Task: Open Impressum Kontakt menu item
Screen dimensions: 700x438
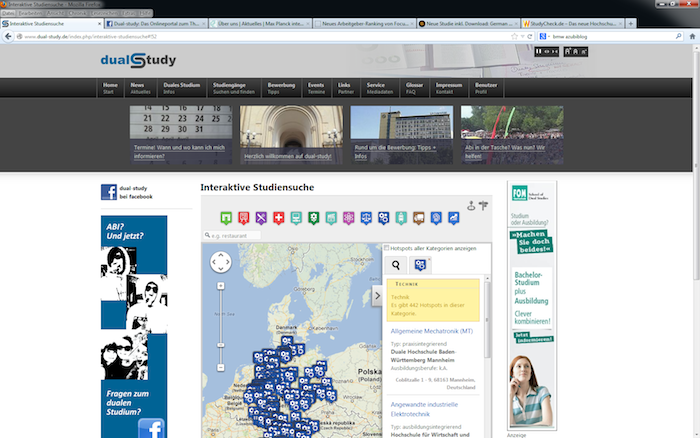Action: click(x=449, y=88)
